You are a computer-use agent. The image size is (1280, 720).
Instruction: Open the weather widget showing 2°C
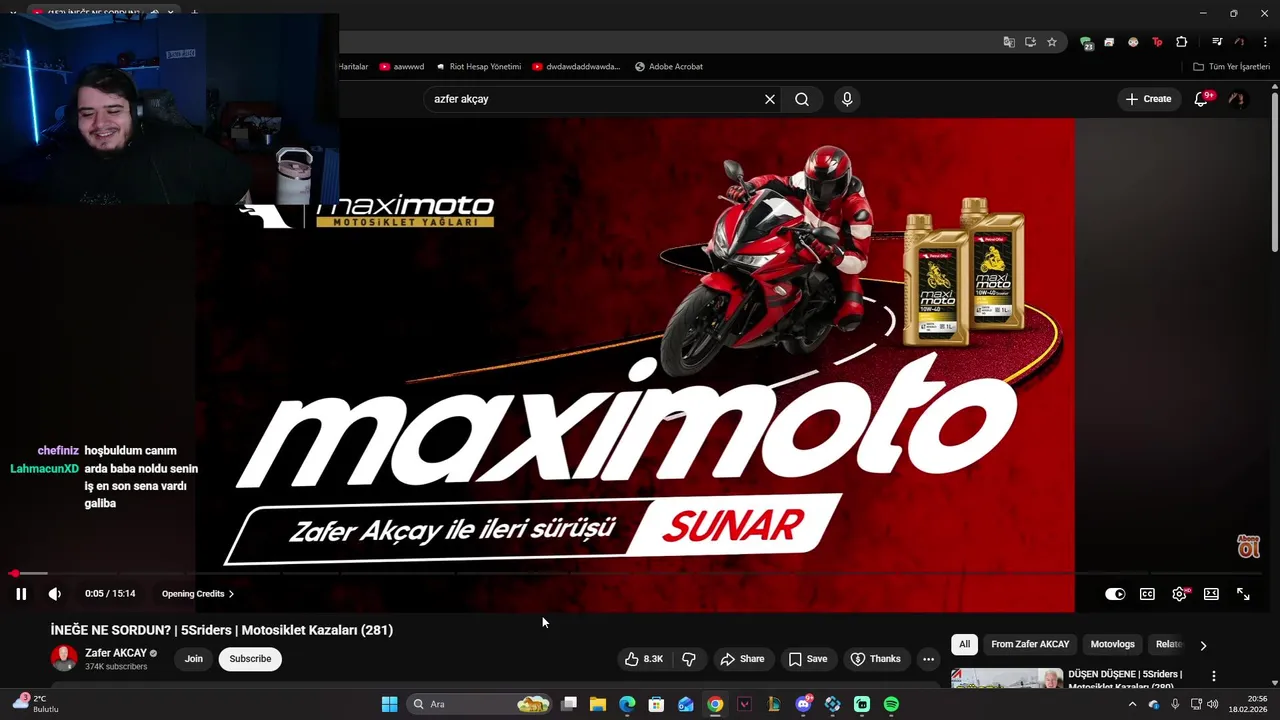pyautogui.click(x=35, y=703)
